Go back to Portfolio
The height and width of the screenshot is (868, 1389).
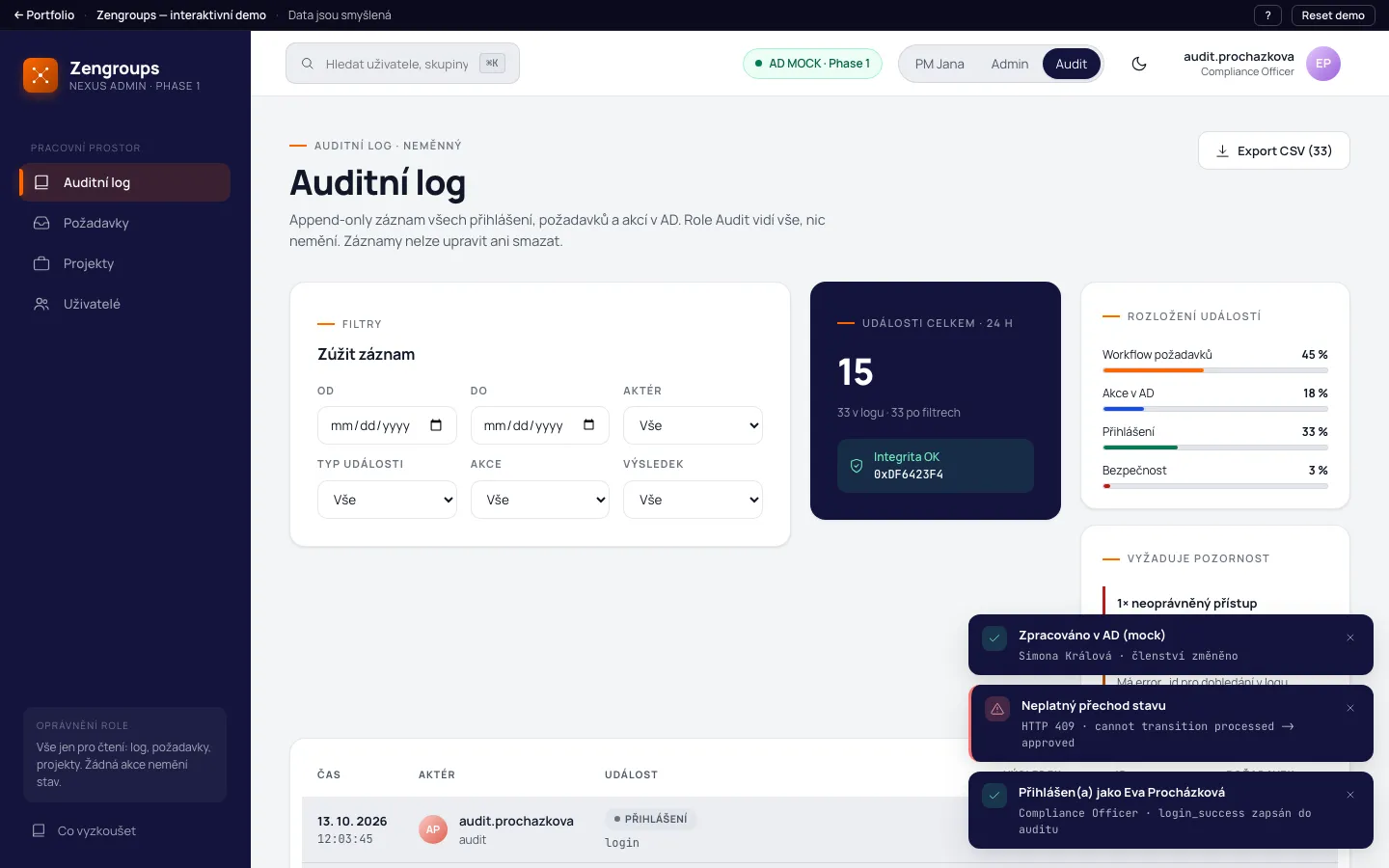pos(44,15)
